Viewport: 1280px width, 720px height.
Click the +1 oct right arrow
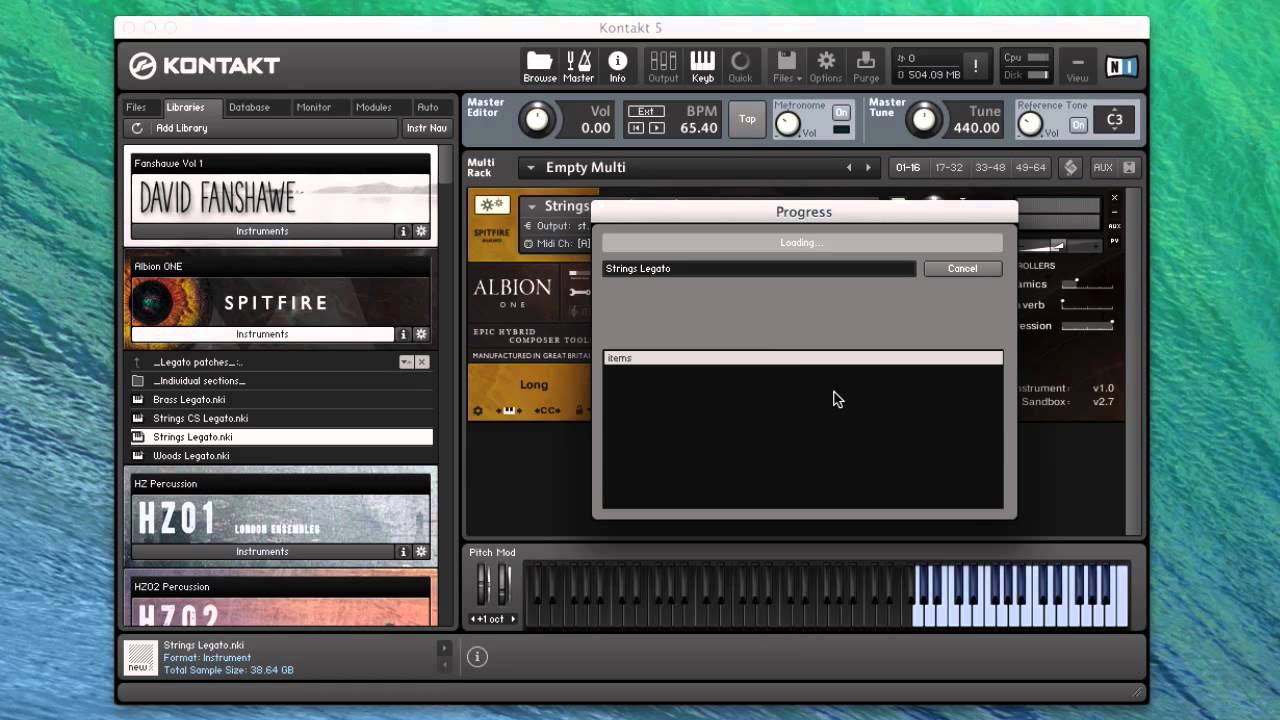pos(513,619)
